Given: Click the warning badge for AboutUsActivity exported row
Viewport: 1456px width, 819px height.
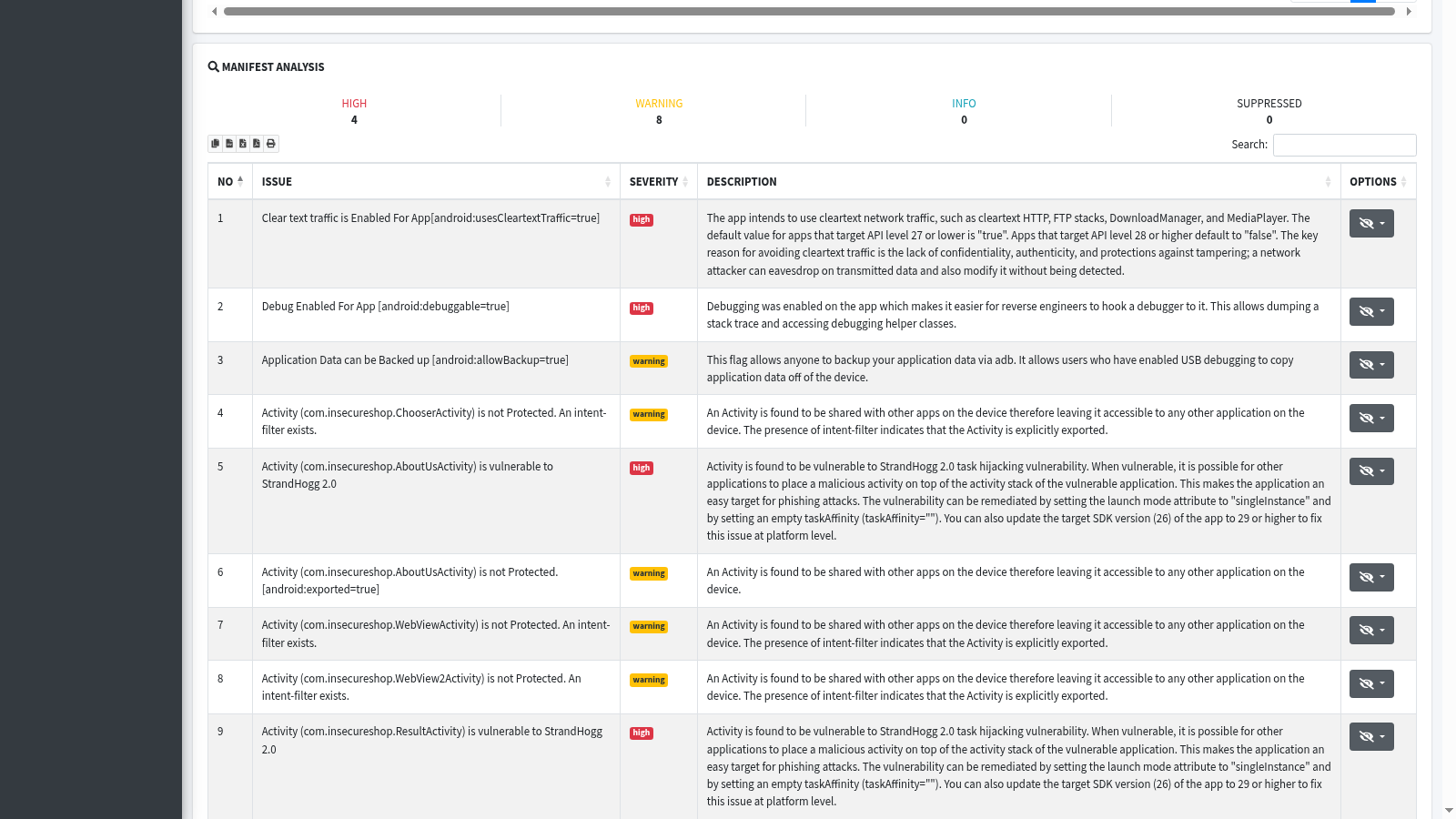Looking at the screenshot, I should (649, 573).
